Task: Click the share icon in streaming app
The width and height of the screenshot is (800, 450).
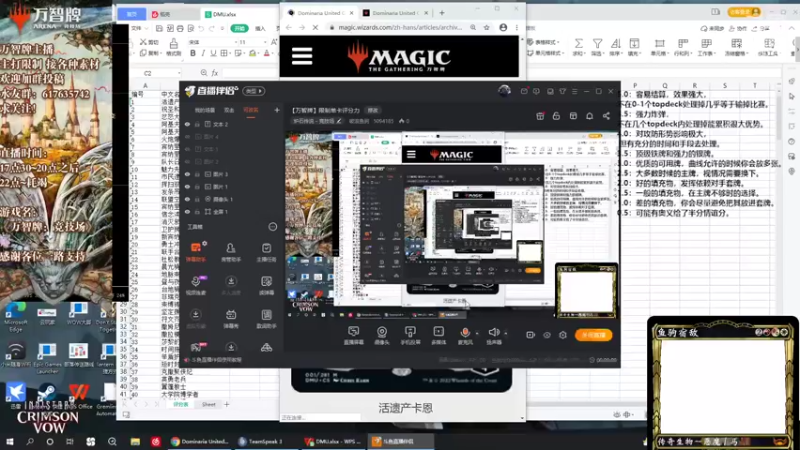Action: click(606, 116)
